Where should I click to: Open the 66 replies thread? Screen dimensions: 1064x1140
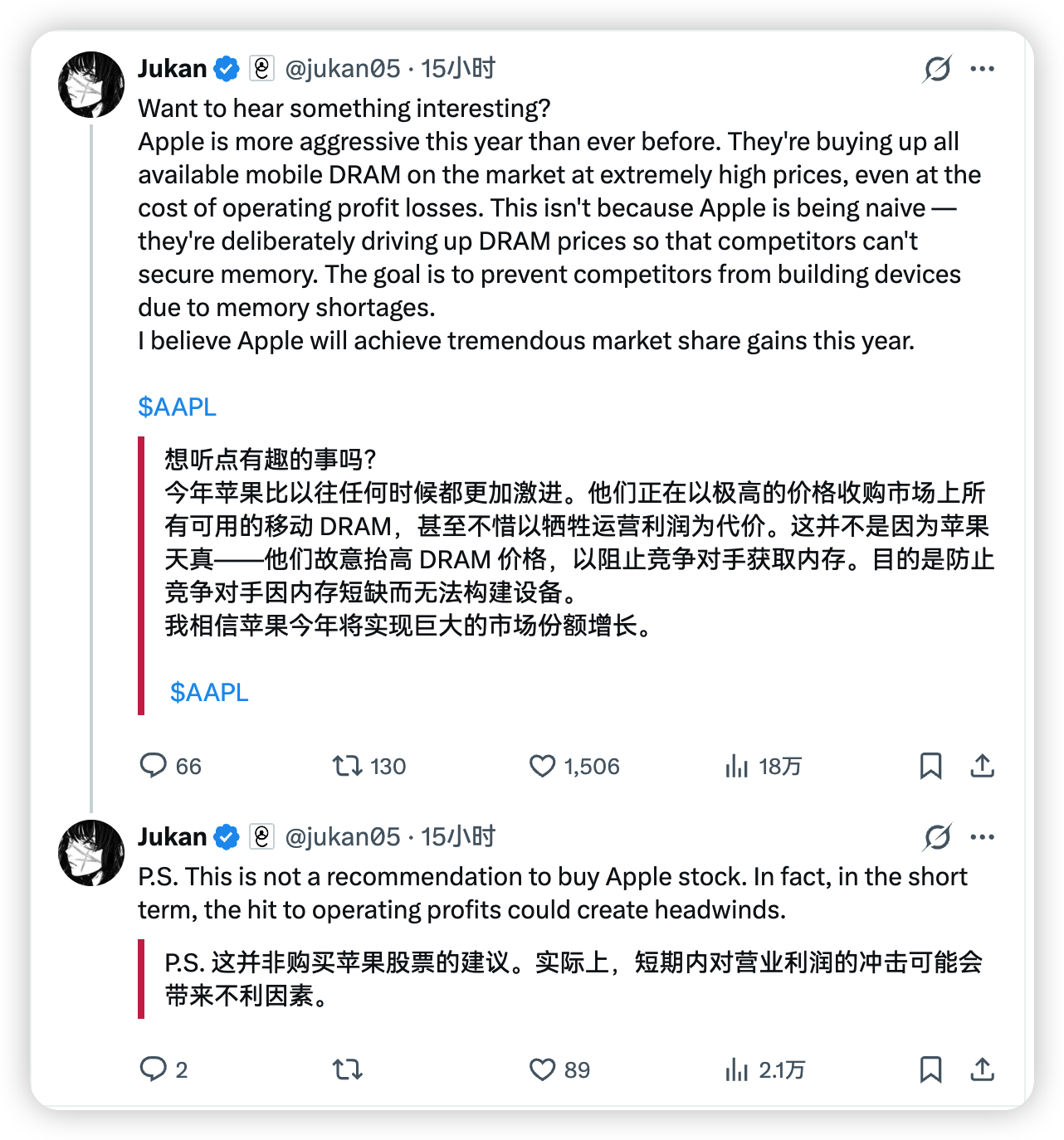pos(175,767)
